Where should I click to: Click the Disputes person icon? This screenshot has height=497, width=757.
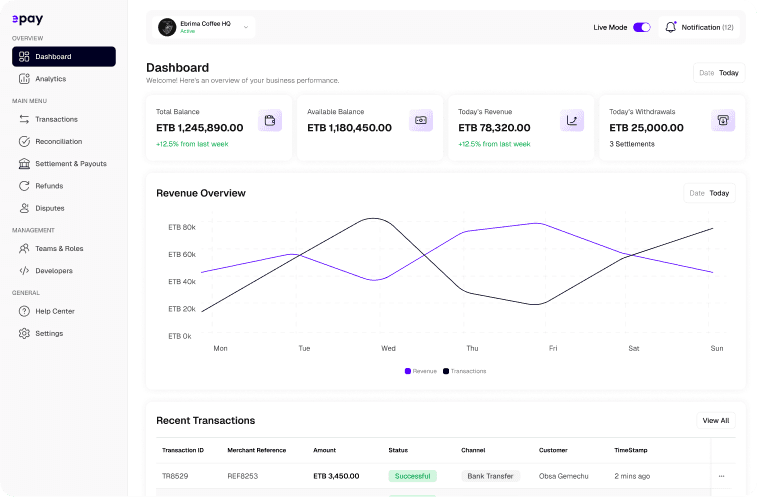click(24, 208)
